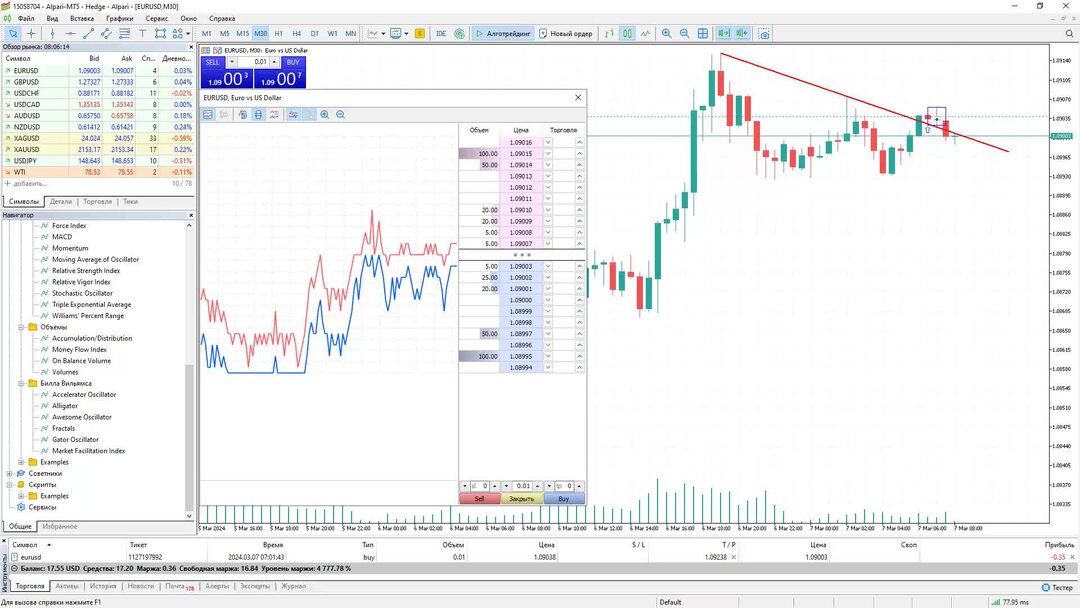The width and height of the screenshot is (1080, 608).
Task: Switch chart to MN timeframe
Action: click(x=351, y=33)
